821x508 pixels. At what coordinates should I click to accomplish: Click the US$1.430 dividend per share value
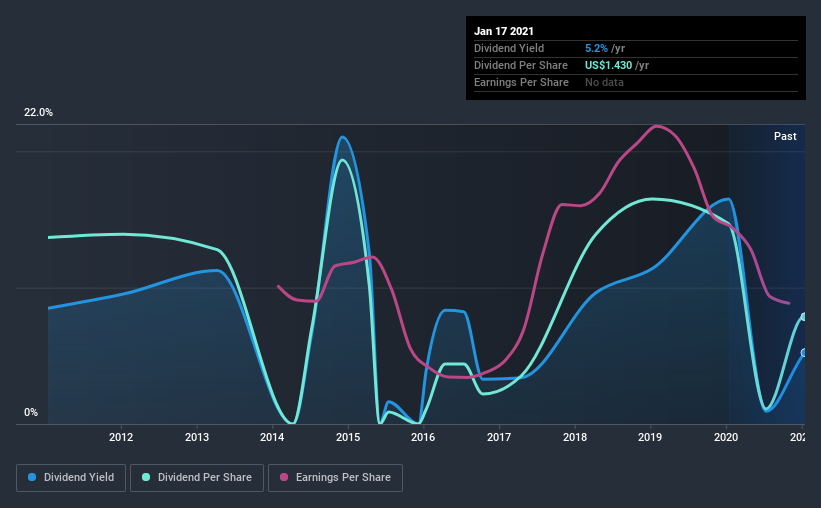pyautogui.click(x=608, y=65)
